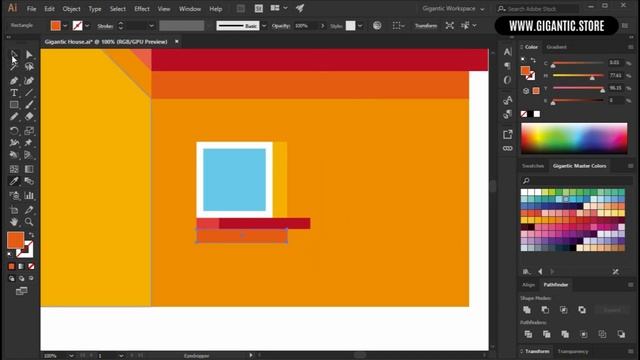The image size is (640, 360).
Task: Open the Window menu
Action: click(190, 9)
